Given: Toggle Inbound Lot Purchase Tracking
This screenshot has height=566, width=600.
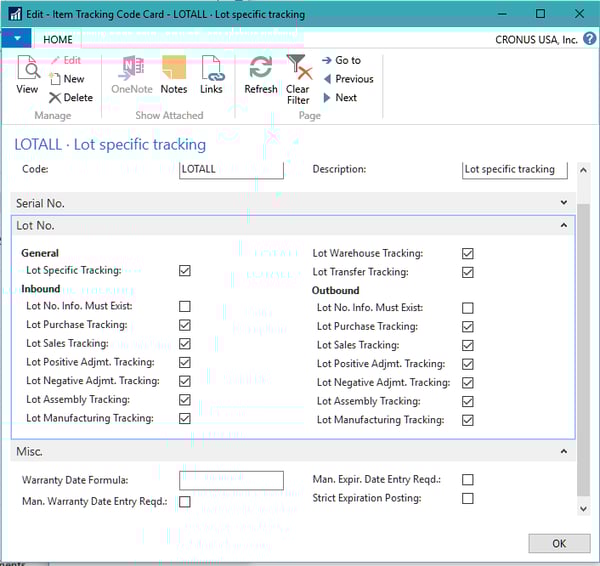Looking at the screenshot, I should (x=185, y=325).
